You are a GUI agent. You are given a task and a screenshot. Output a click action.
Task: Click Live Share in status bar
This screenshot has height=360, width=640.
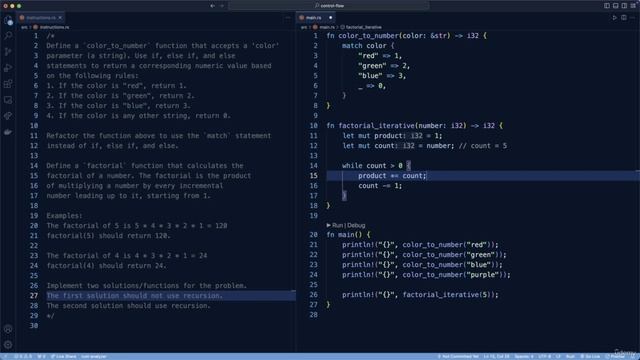pos(63,356)
